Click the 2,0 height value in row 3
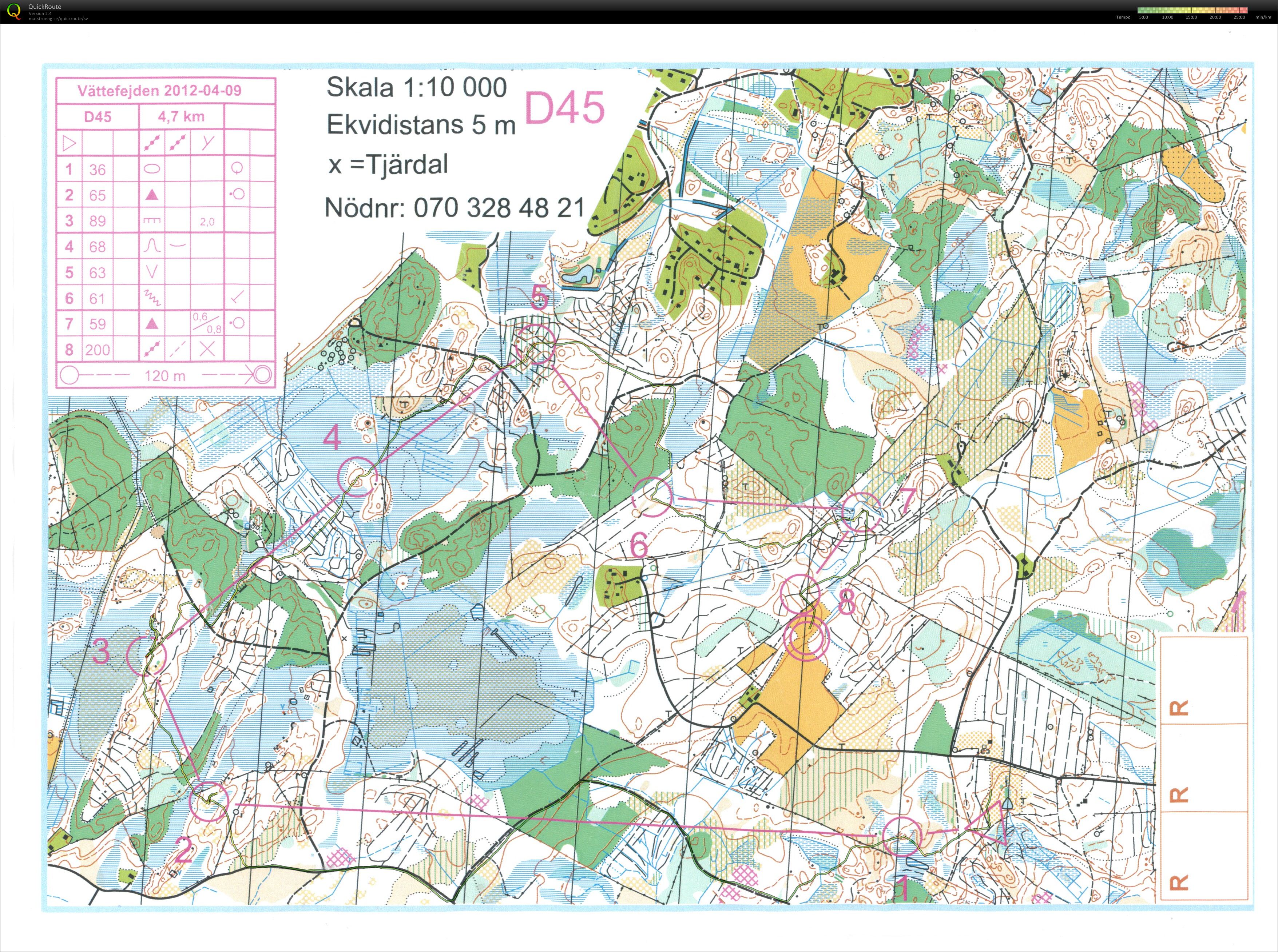This screenshot has height=952, width=1278. click(x=207, y=222)
